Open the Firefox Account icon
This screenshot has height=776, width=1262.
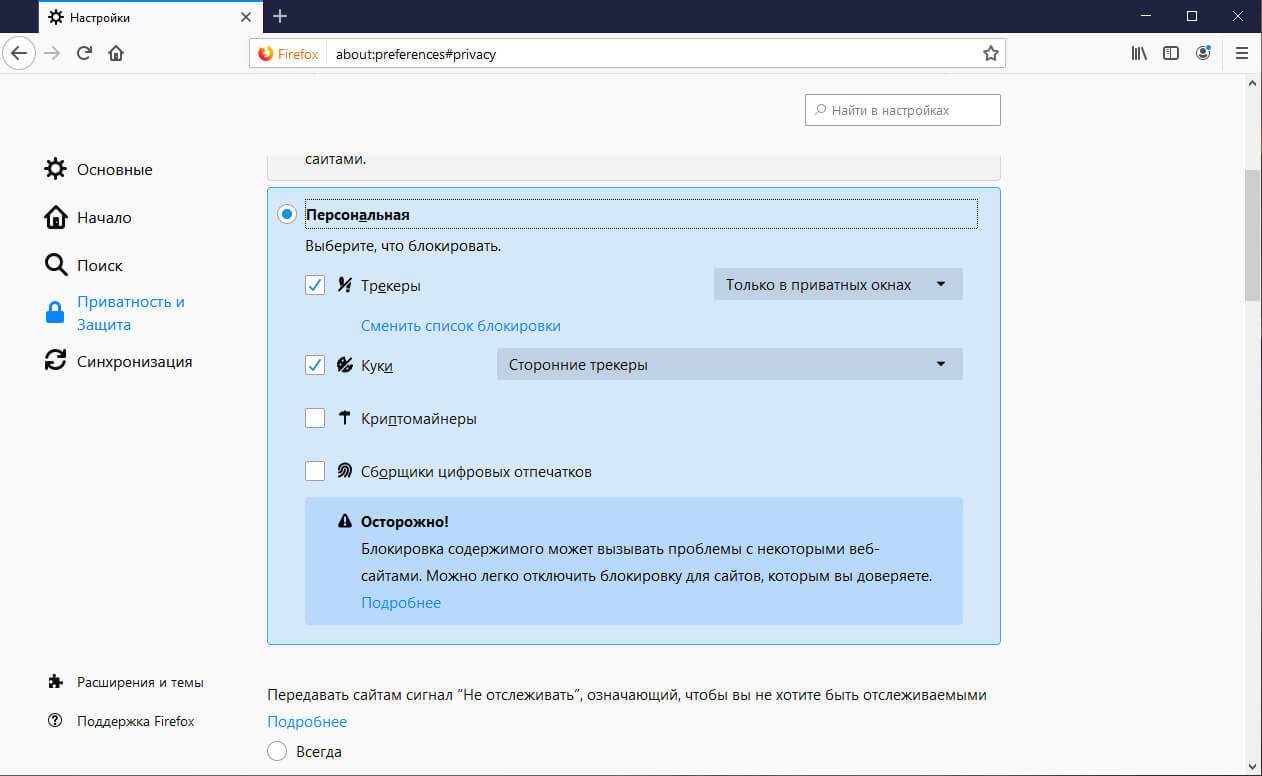1202,54
